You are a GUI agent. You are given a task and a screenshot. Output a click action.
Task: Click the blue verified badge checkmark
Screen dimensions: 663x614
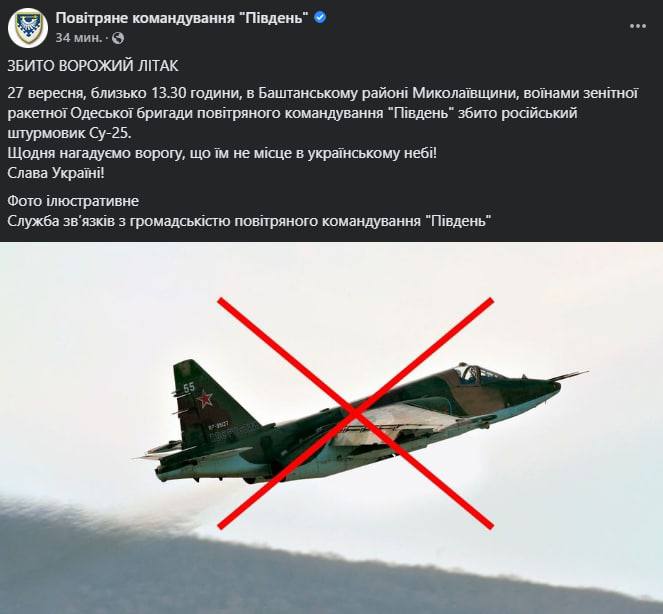[320, 18]
